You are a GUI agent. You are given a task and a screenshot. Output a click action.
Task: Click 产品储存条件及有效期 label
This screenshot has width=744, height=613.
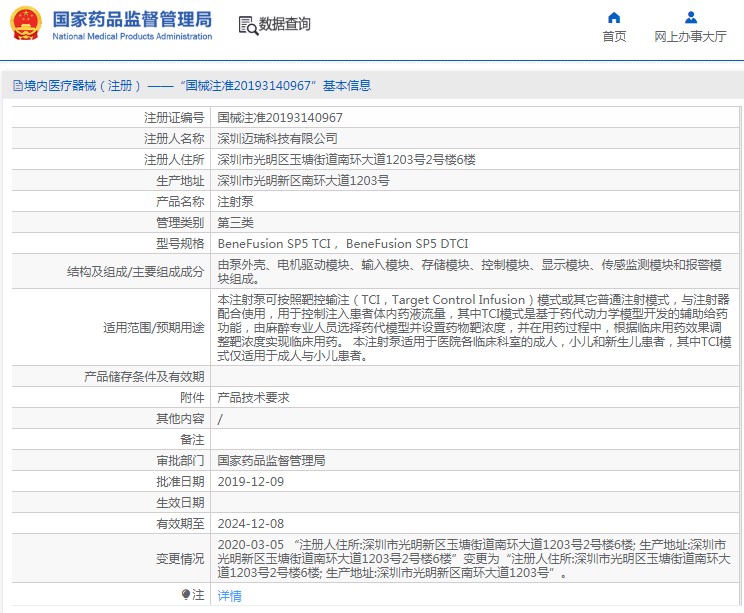click(x=144, y=376)
